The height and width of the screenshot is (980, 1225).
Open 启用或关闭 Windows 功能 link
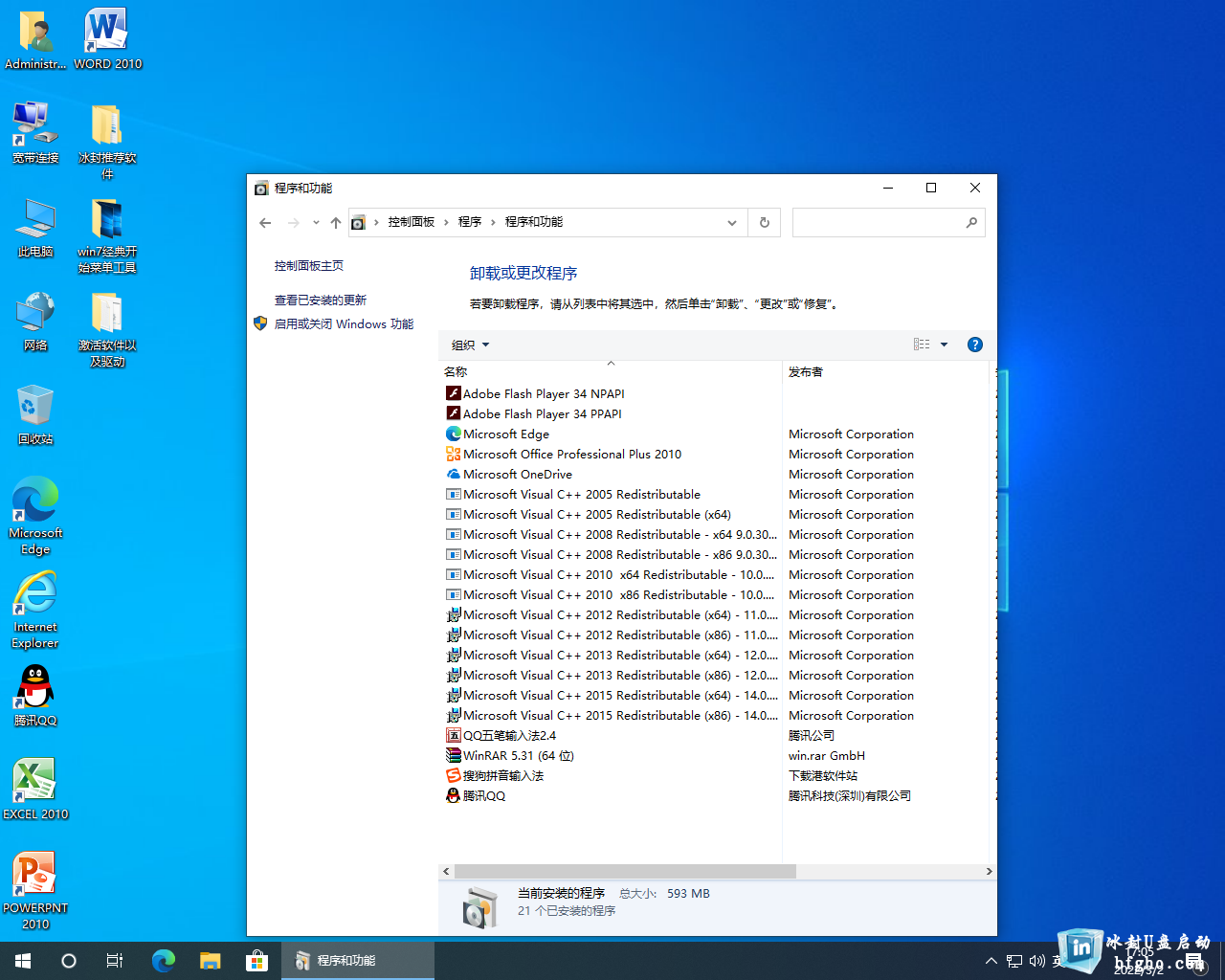(344, 323)
